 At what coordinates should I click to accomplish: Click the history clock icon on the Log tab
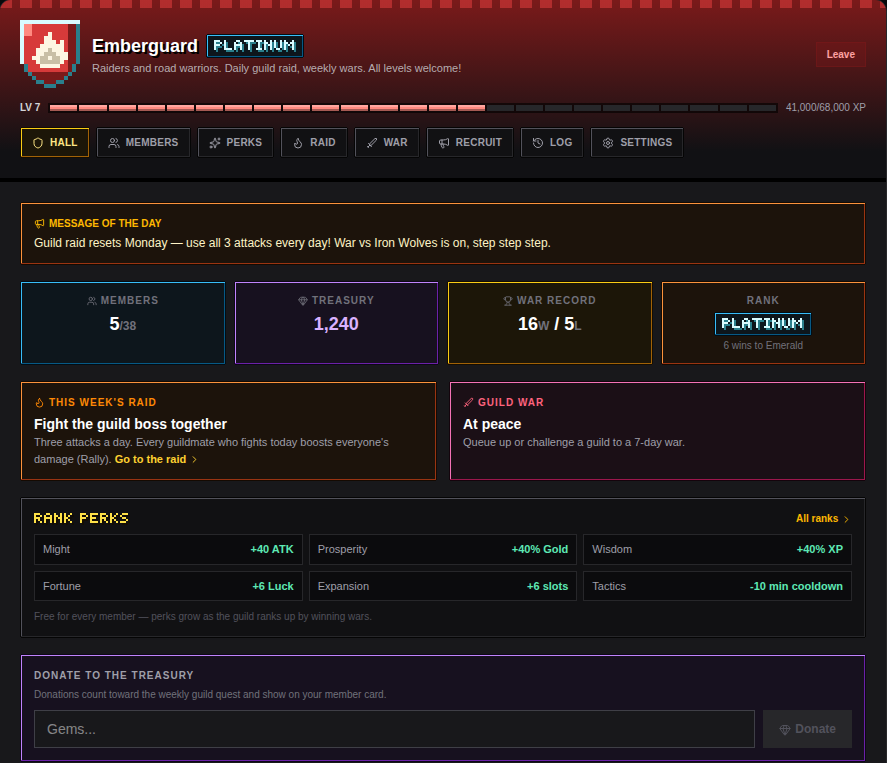coord(538,143)
